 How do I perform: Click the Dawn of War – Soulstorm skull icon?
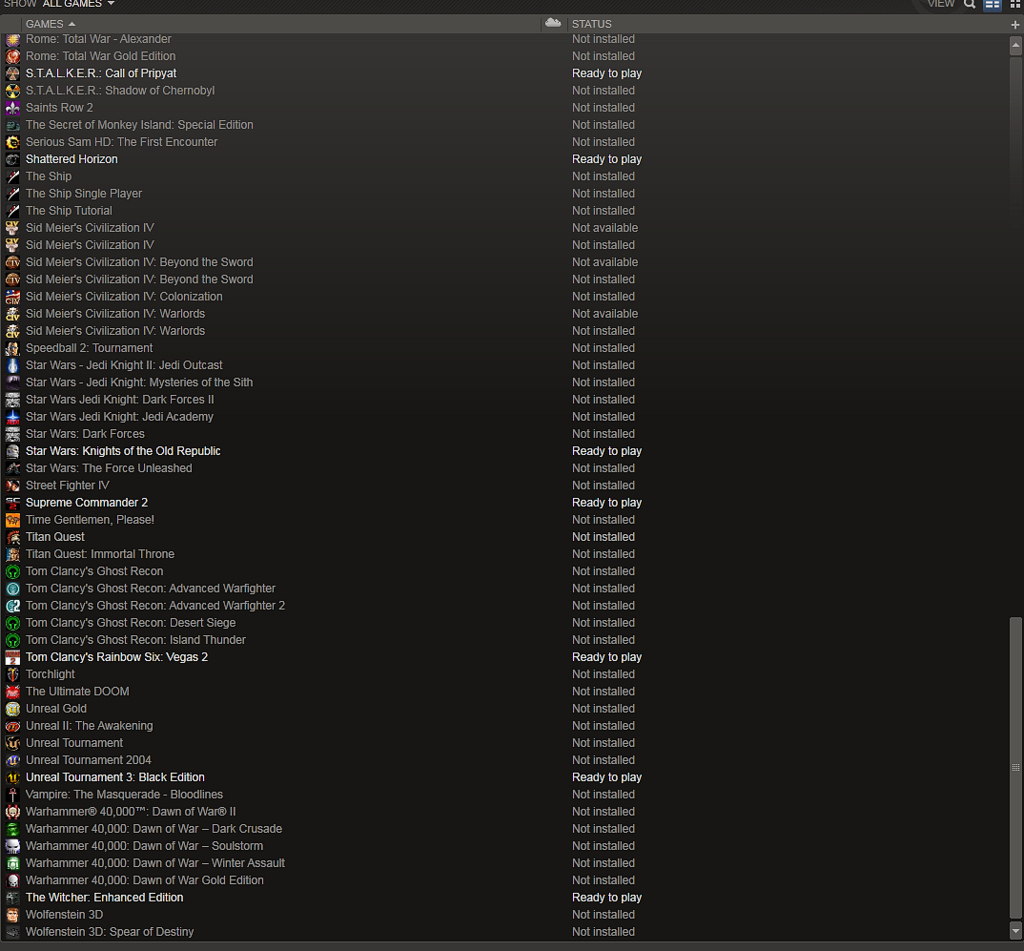coord(12,846)
